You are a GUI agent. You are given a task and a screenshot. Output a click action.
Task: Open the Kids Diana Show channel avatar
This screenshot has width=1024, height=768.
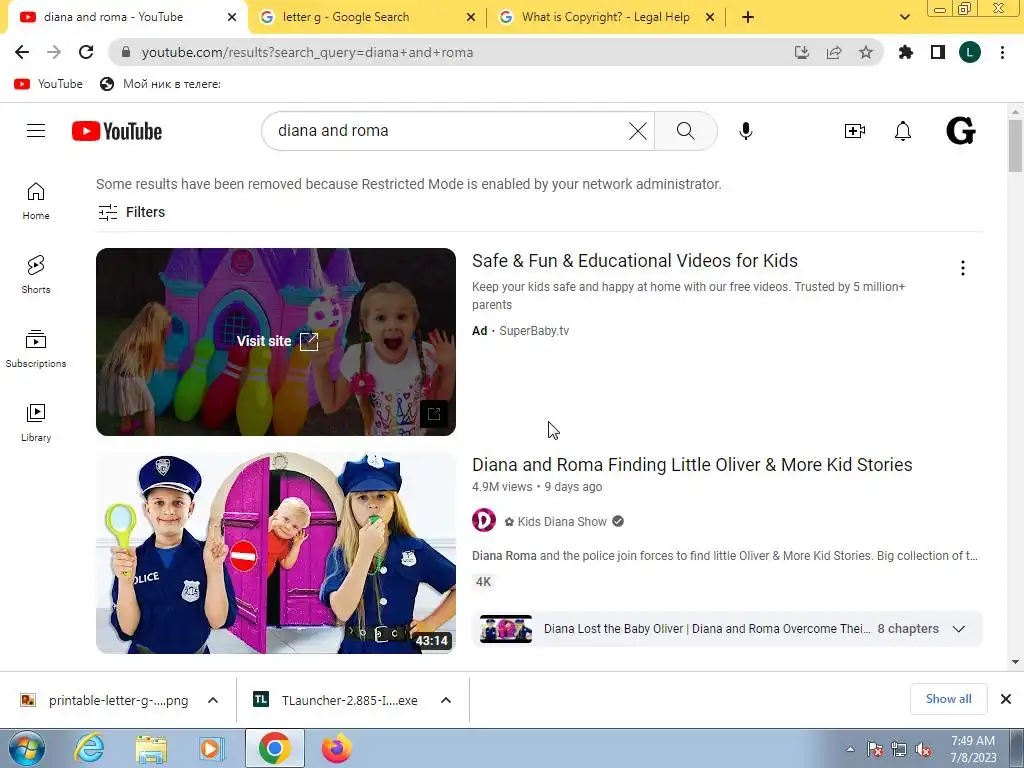[484, 520]
